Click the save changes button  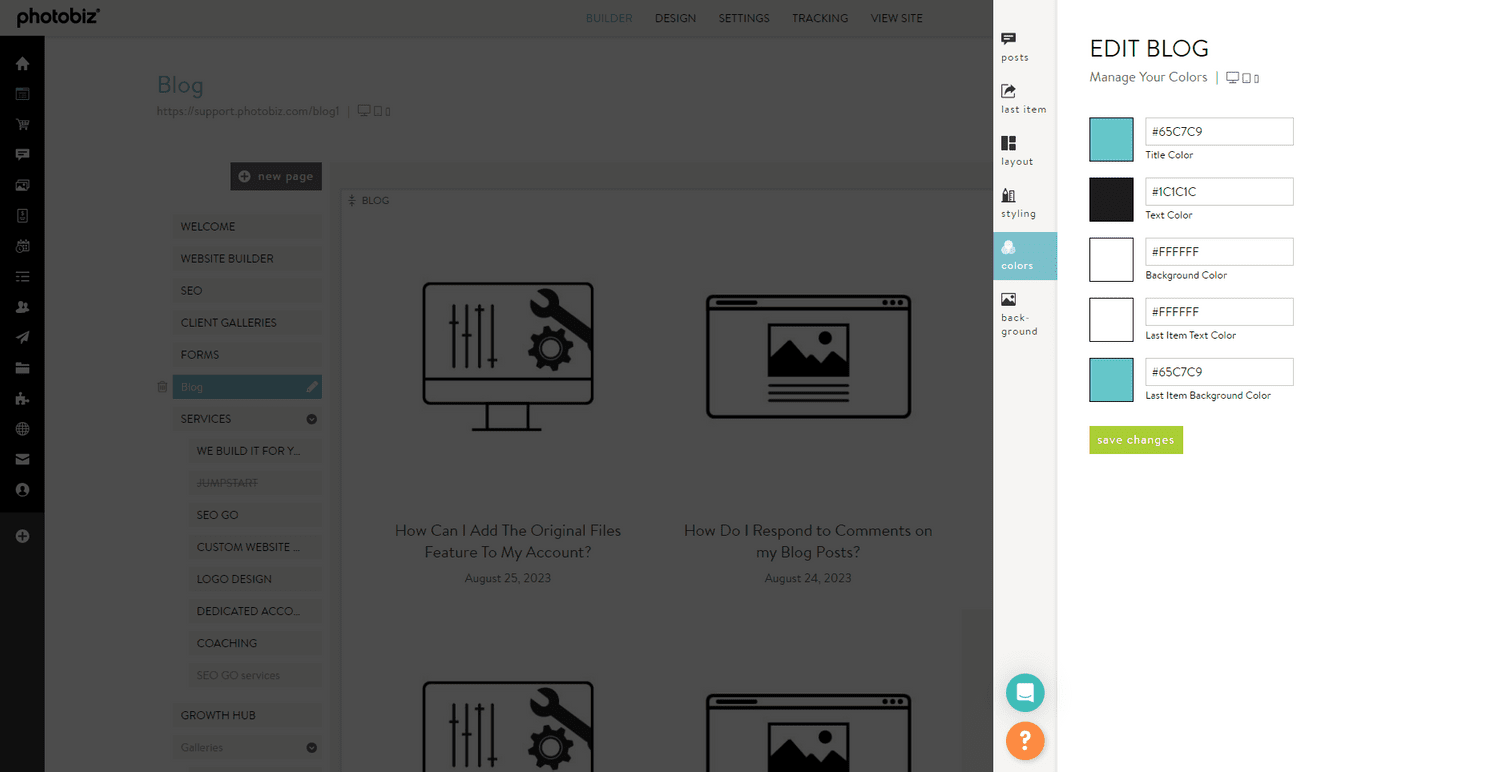coord(1136,440)
